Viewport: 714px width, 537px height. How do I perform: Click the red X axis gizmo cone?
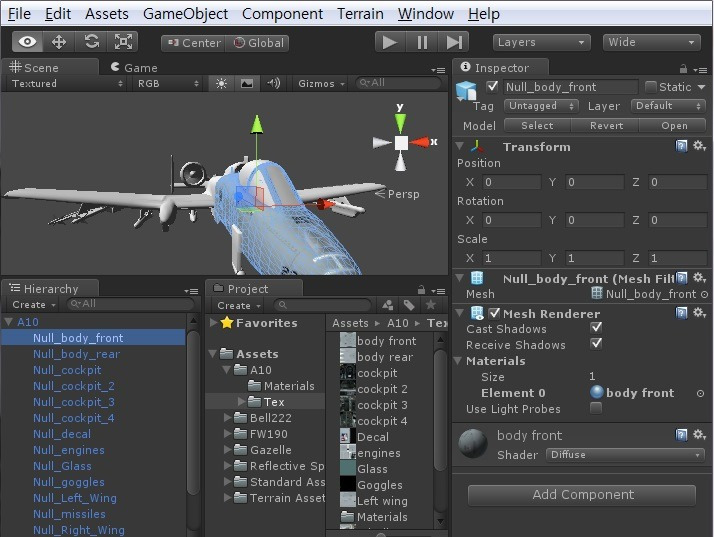coord(420,142)
